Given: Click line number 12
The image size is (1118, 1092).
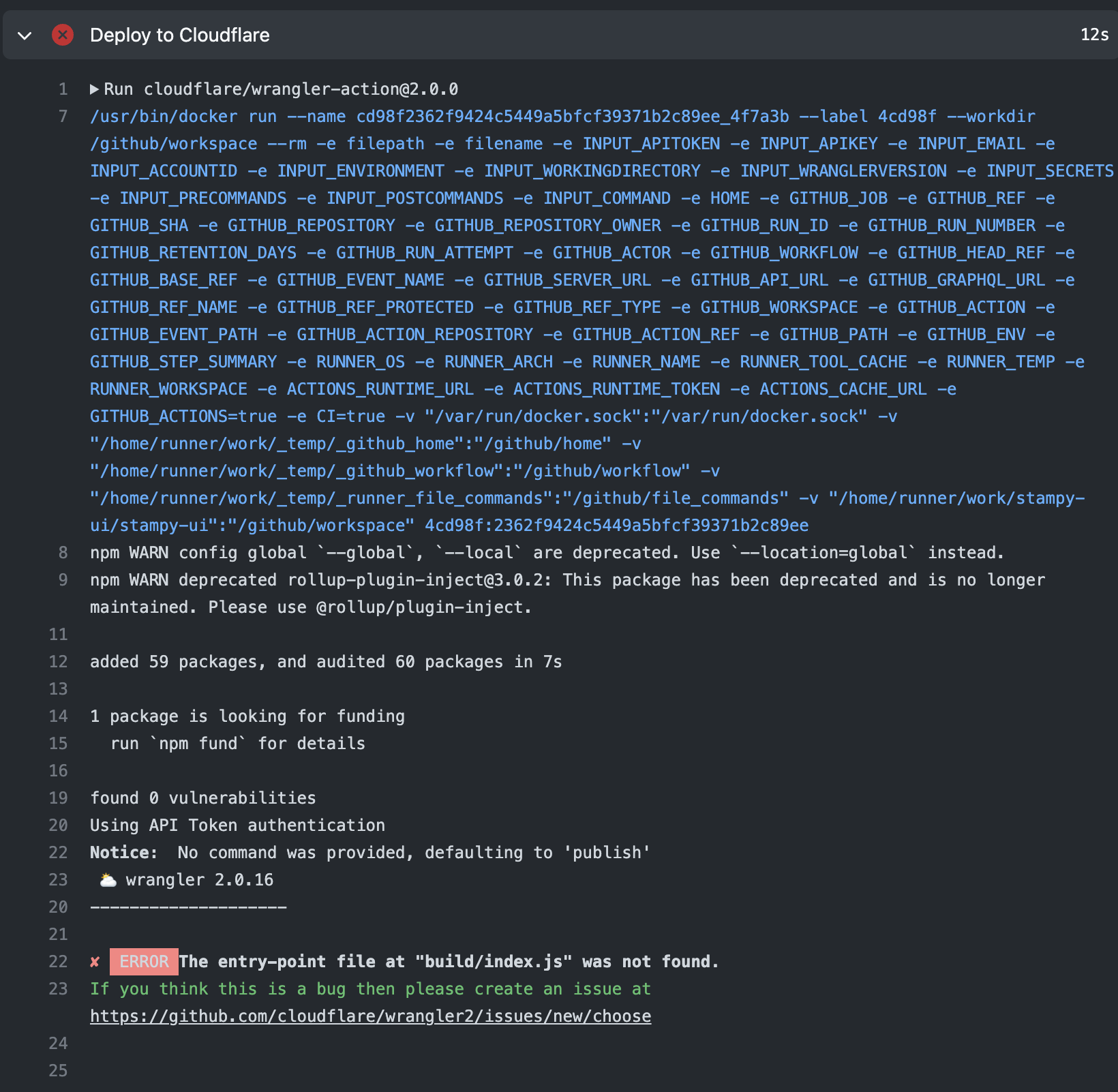Looking at the screenshot, I should tap(59, 662).
